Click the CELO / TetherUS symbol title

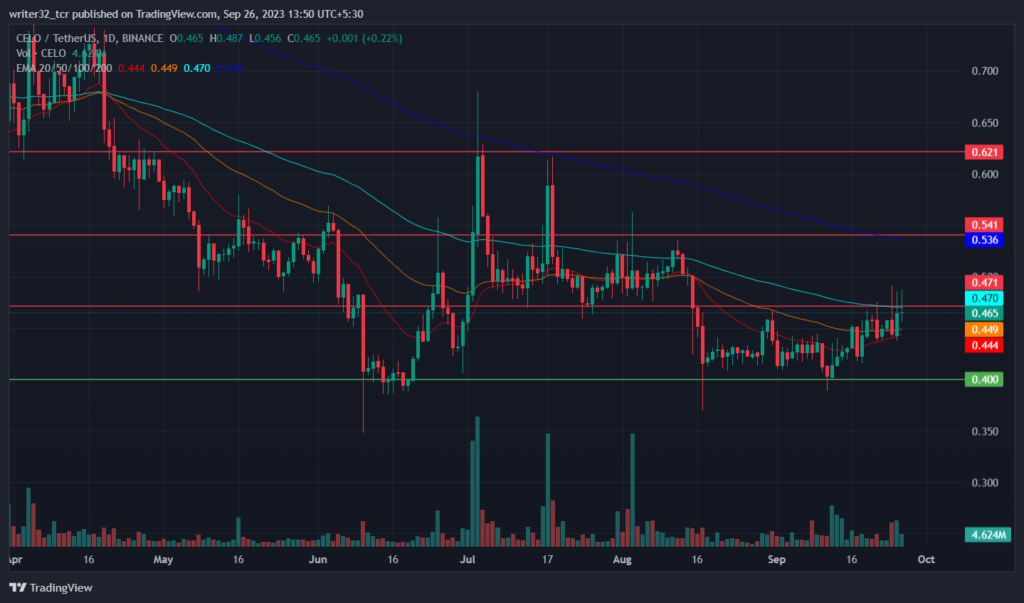point(57,39)
